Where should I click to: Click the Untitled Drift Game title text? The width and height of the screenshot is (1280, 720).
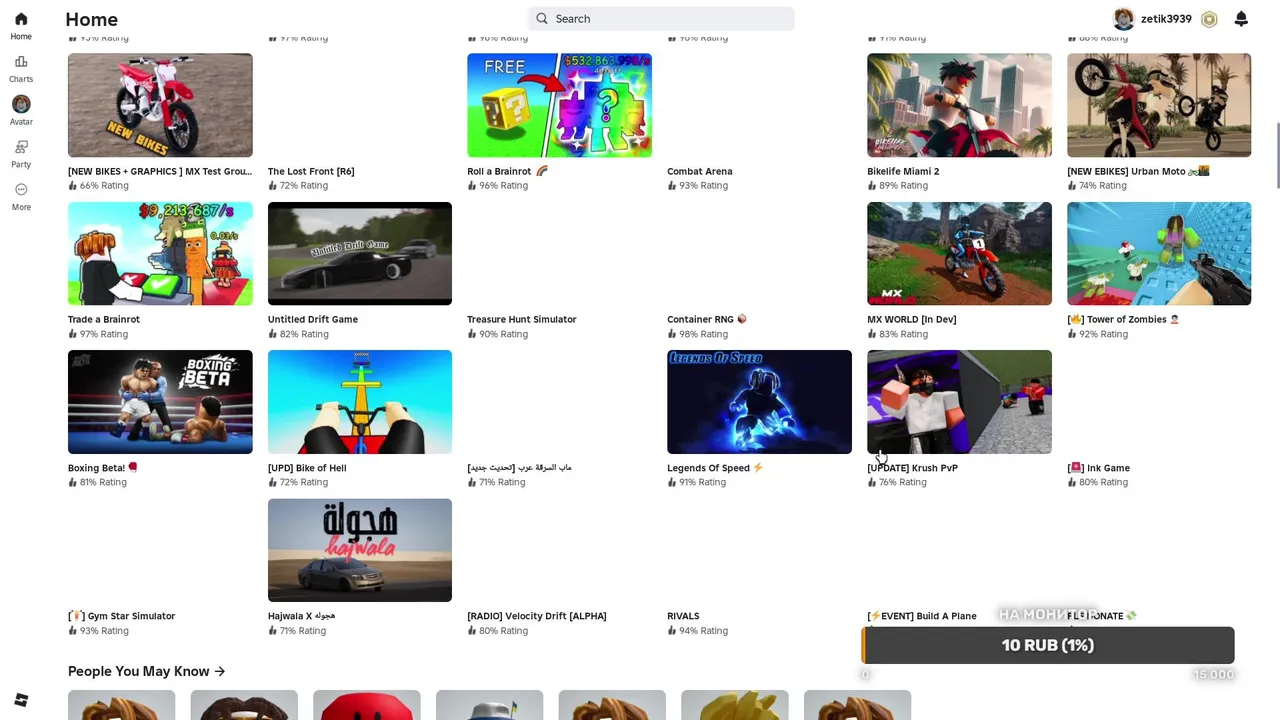pyautogui.click(x=313, y=319)
